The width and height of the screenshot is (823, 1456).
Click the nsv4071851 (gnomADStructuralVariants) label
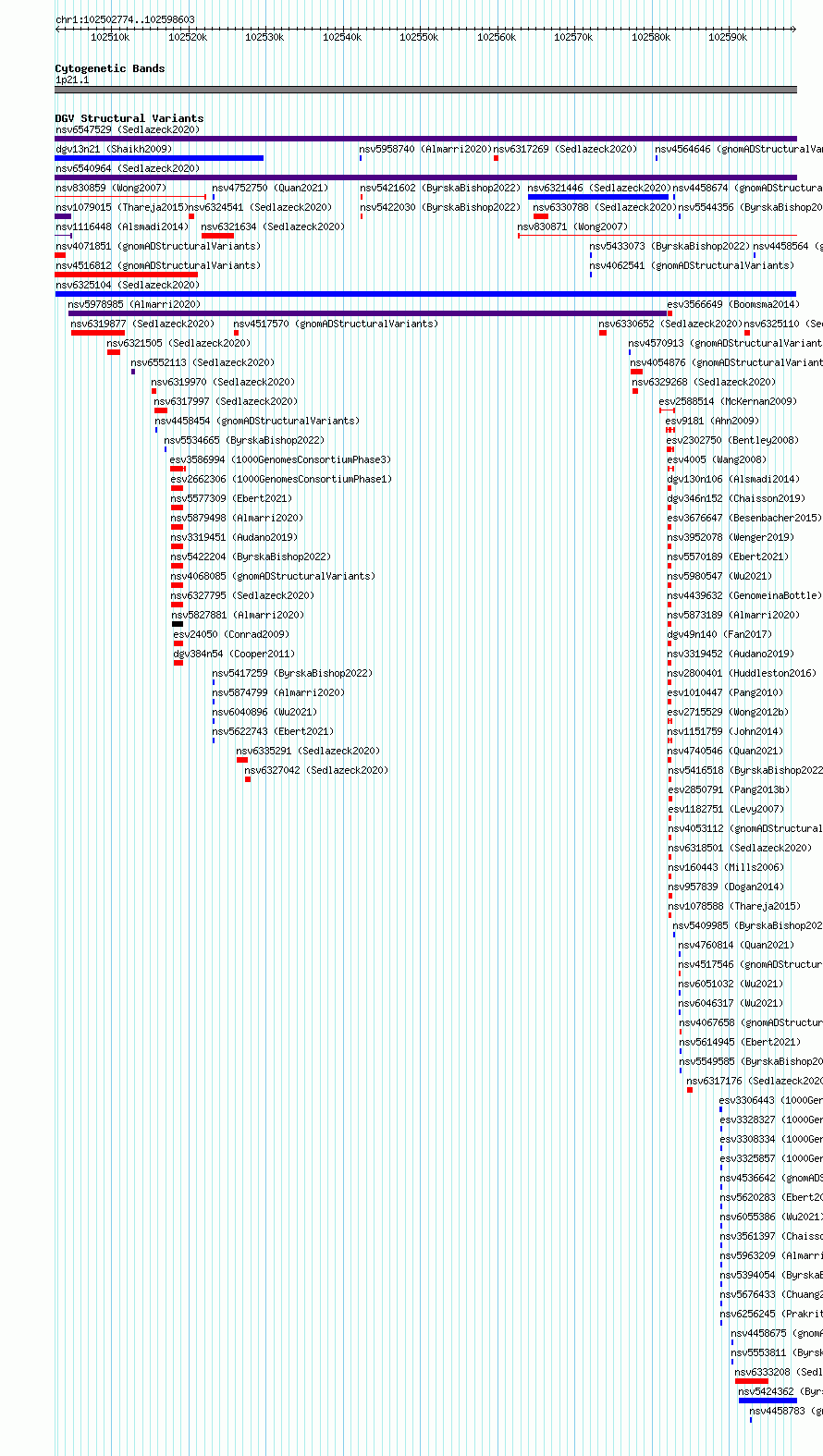(158, 246)
